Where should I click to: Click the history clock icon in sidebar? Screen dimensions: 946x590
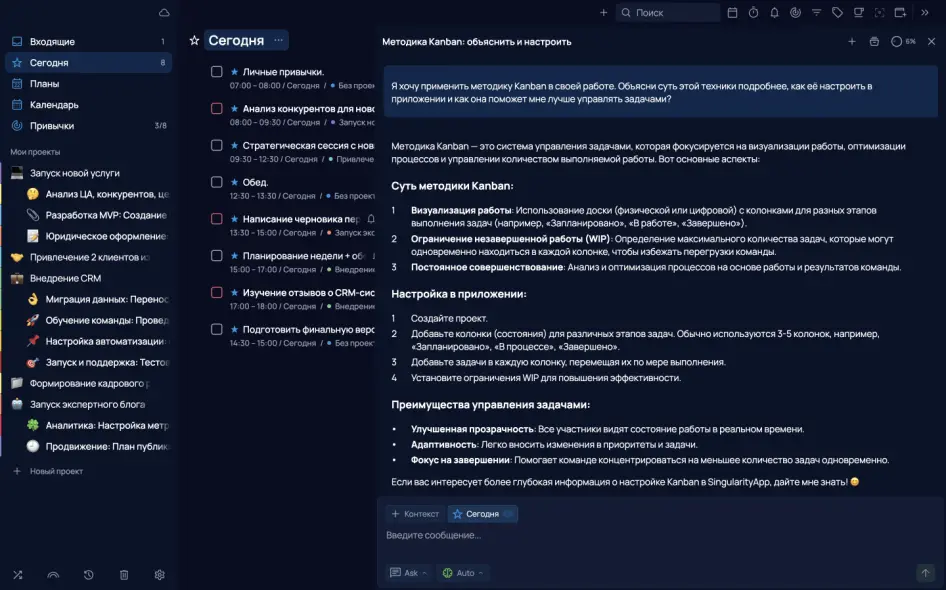tap(89, 575)
